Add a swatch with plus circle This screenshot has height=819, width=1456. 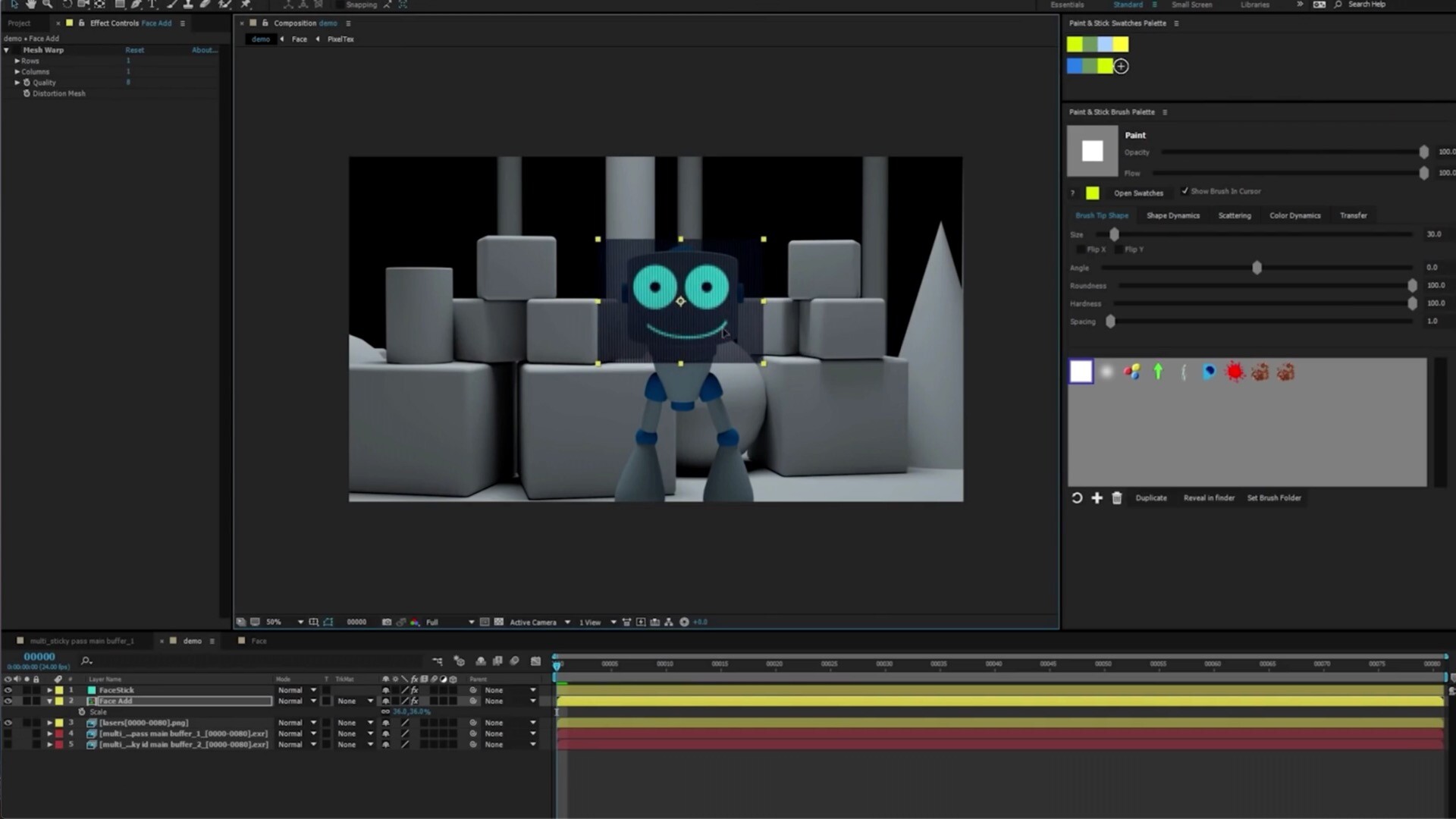[1121, 67]
